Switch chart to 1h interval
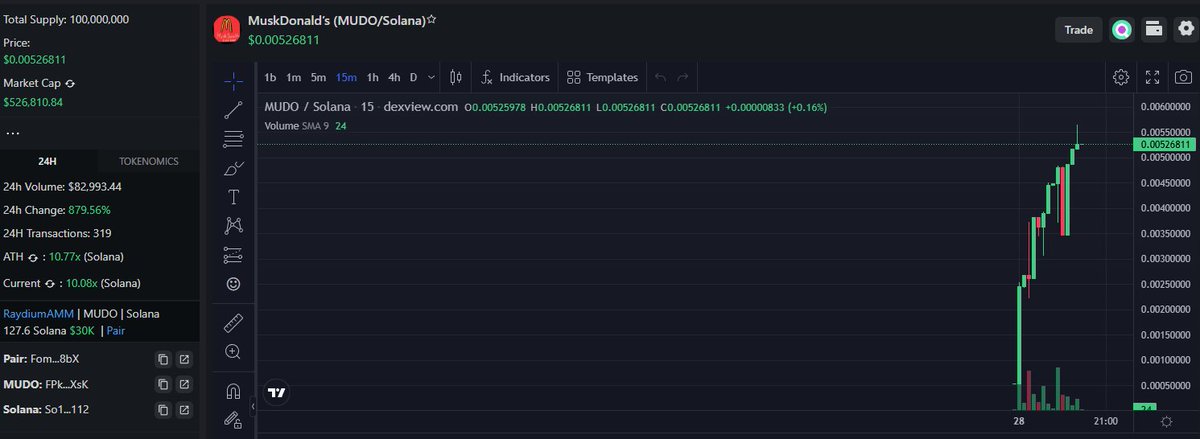 372,77
